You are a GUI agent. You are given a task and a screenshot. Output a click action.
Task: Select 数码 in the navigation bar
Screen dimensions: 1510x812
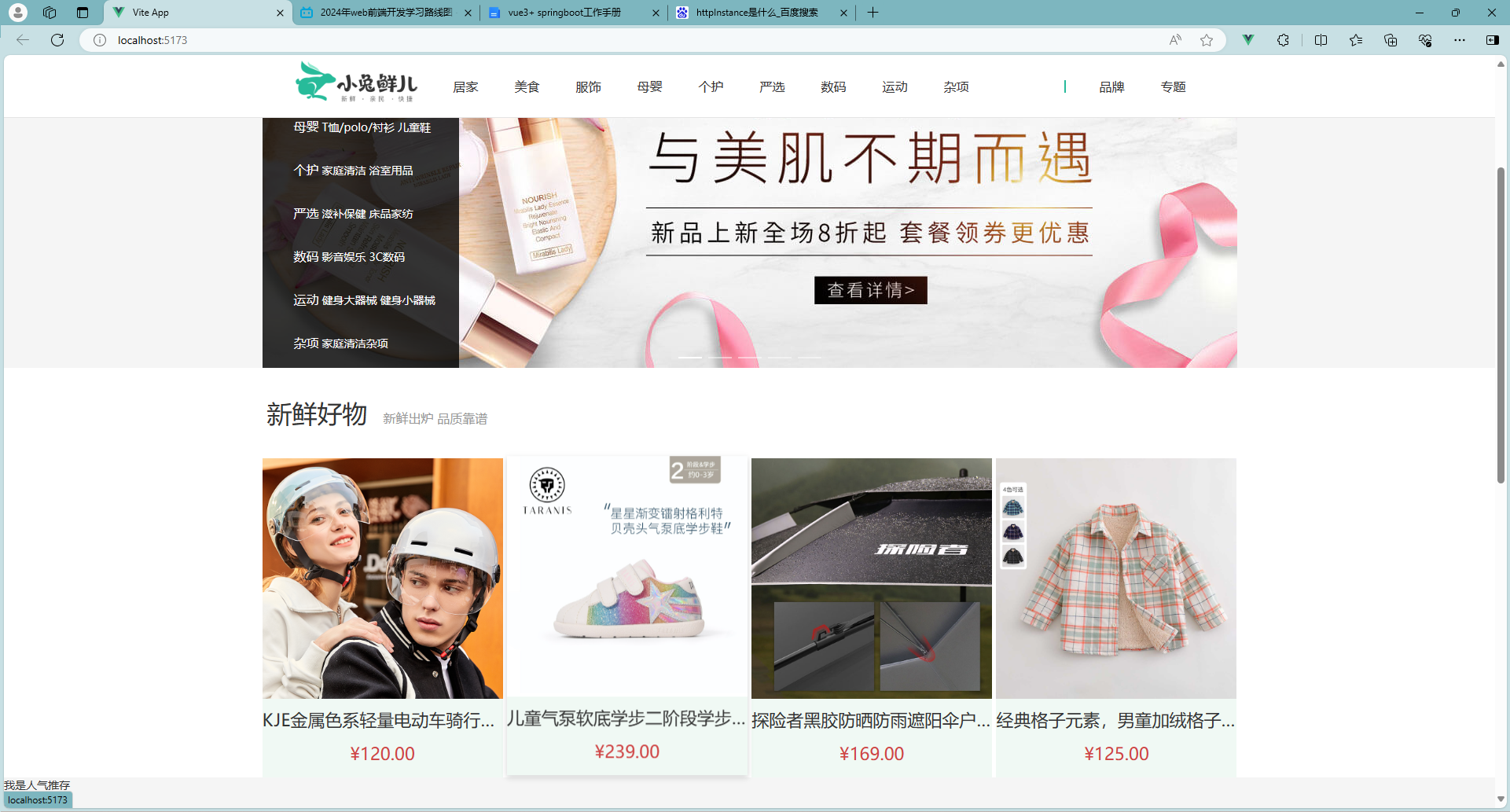point(833,86)
